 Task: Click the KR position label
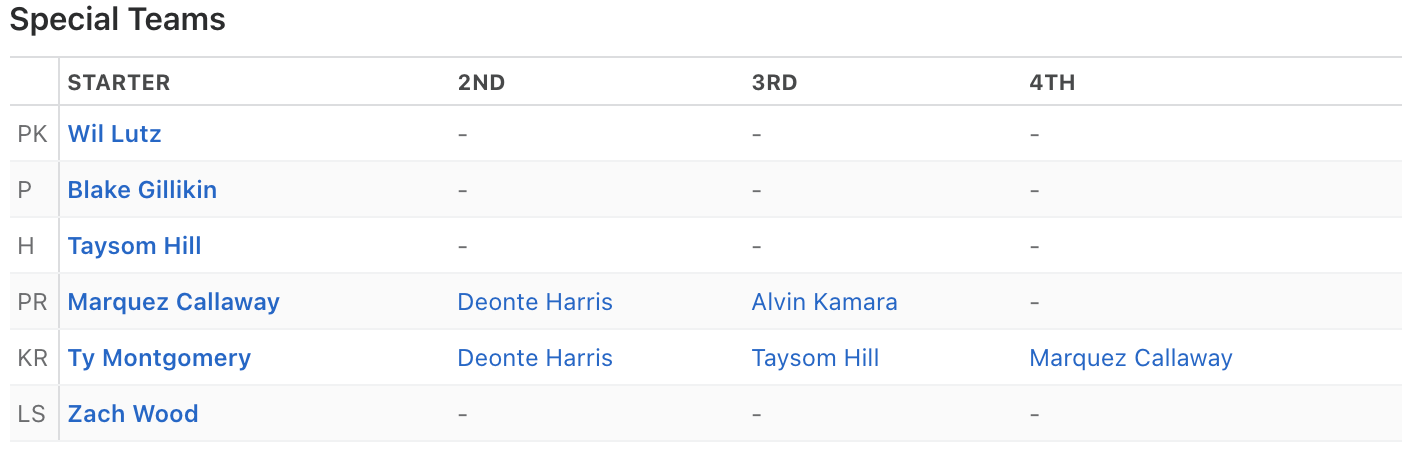click(x=33, y=358)
